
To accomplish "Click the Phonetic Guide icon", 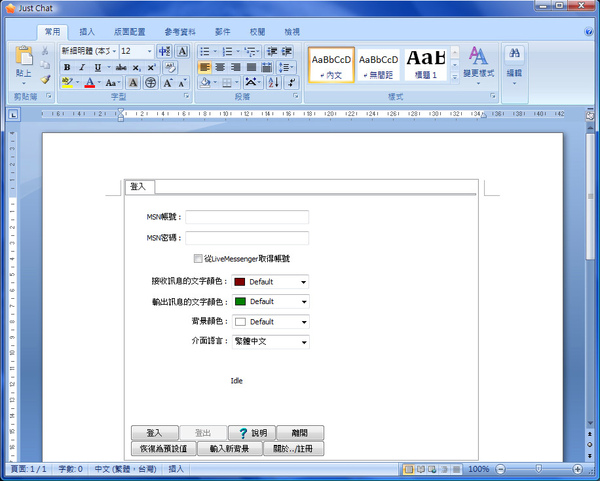I will click(x=165, y=51).
